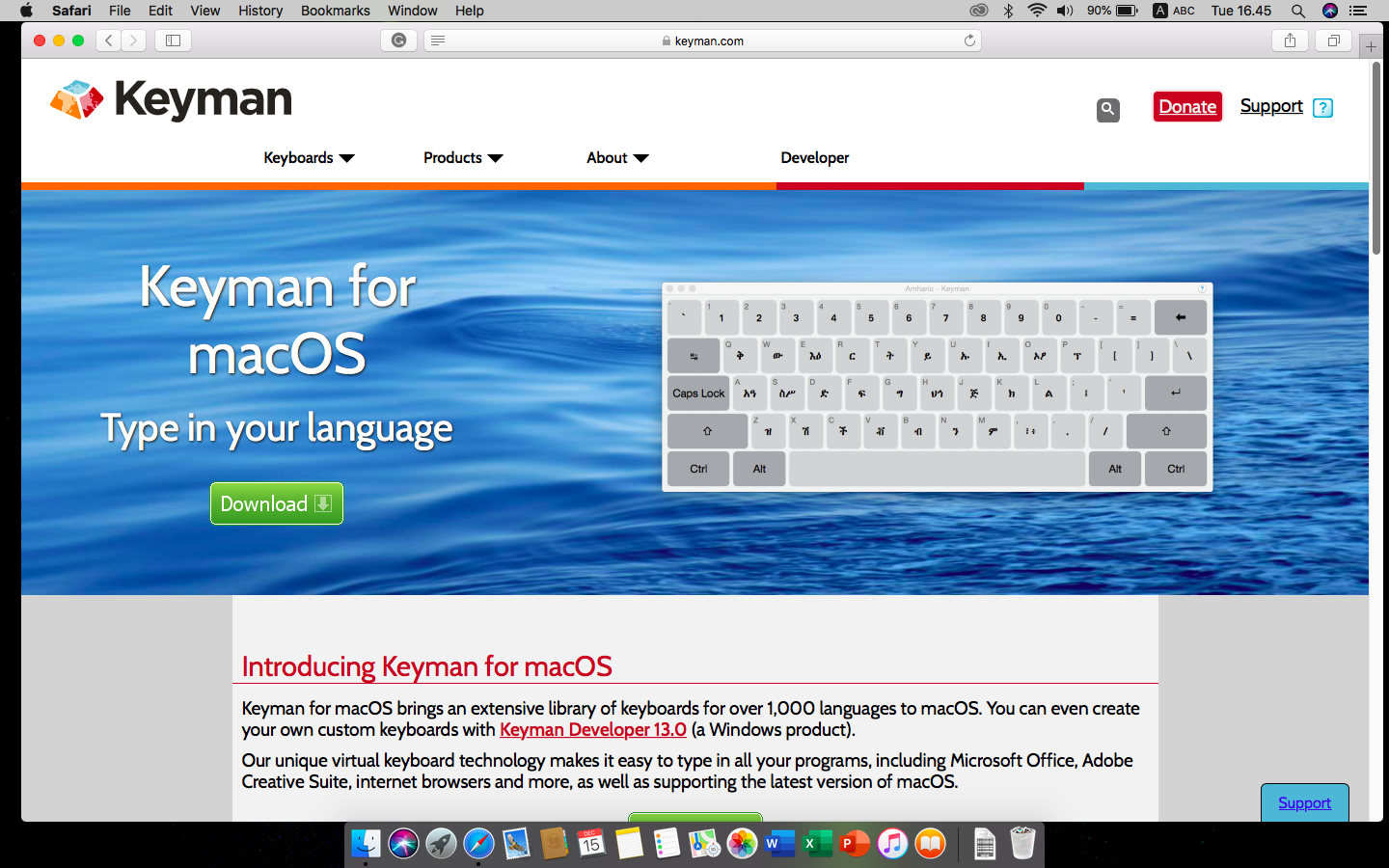The width and height of the screenshot is (1389, 868).
Task: Open iBooks from the Dock
Action: (930, 844)
